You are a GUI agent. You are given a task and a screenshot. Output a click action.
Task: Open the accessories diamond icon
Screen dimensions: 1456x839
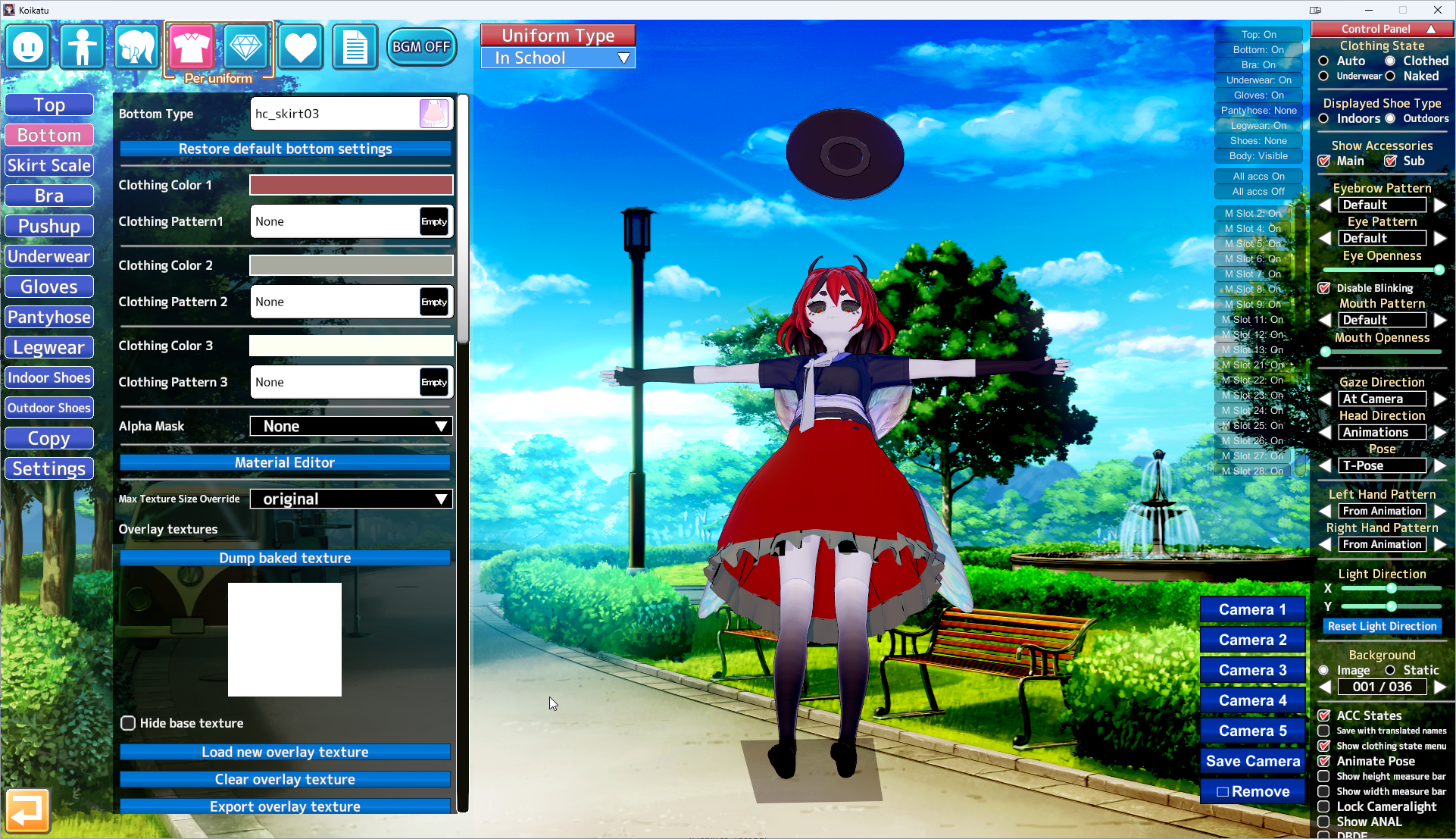pyautogui.click(x=245, y=47)
